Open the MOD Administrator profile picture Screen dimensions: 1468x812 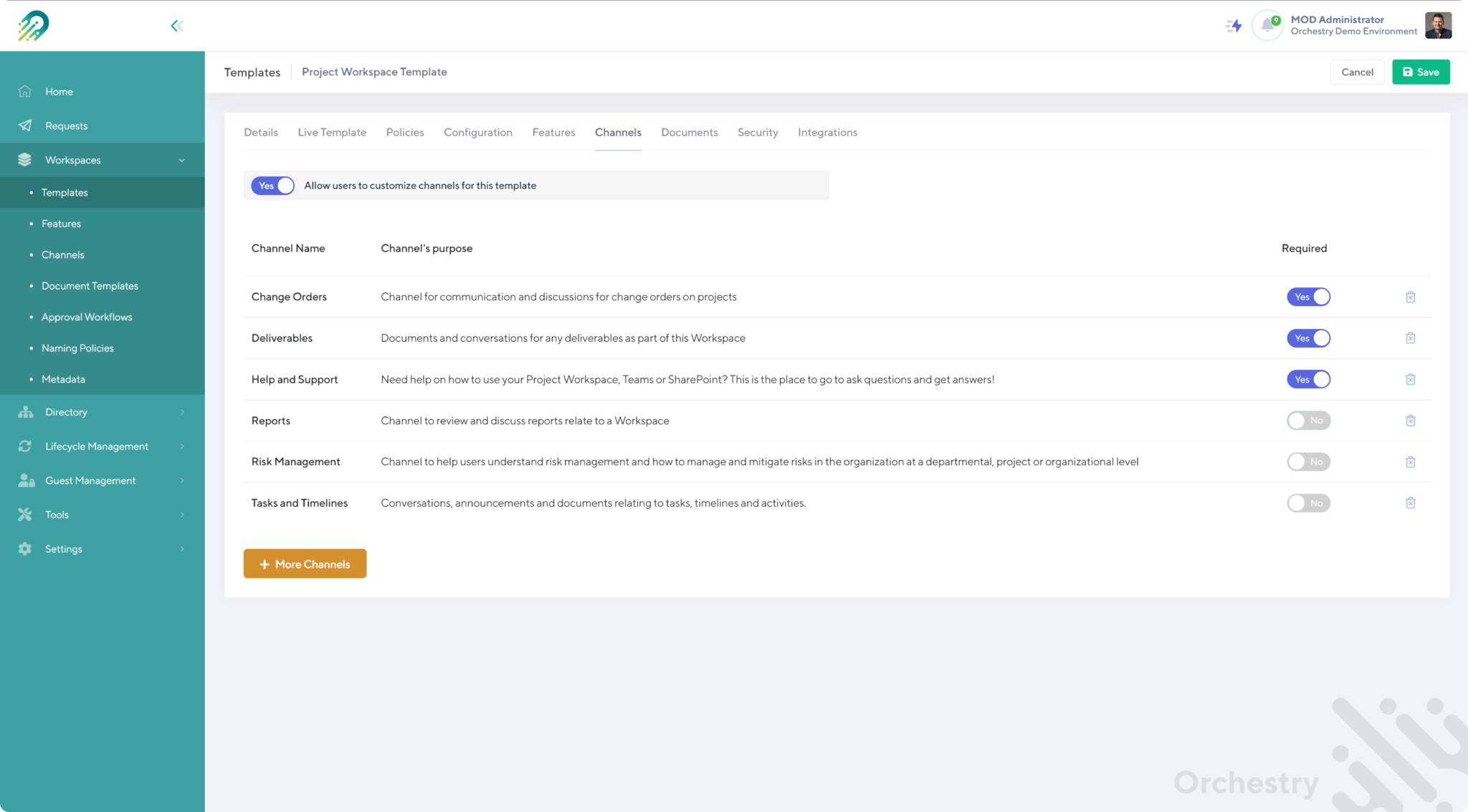coord(1438,25)
